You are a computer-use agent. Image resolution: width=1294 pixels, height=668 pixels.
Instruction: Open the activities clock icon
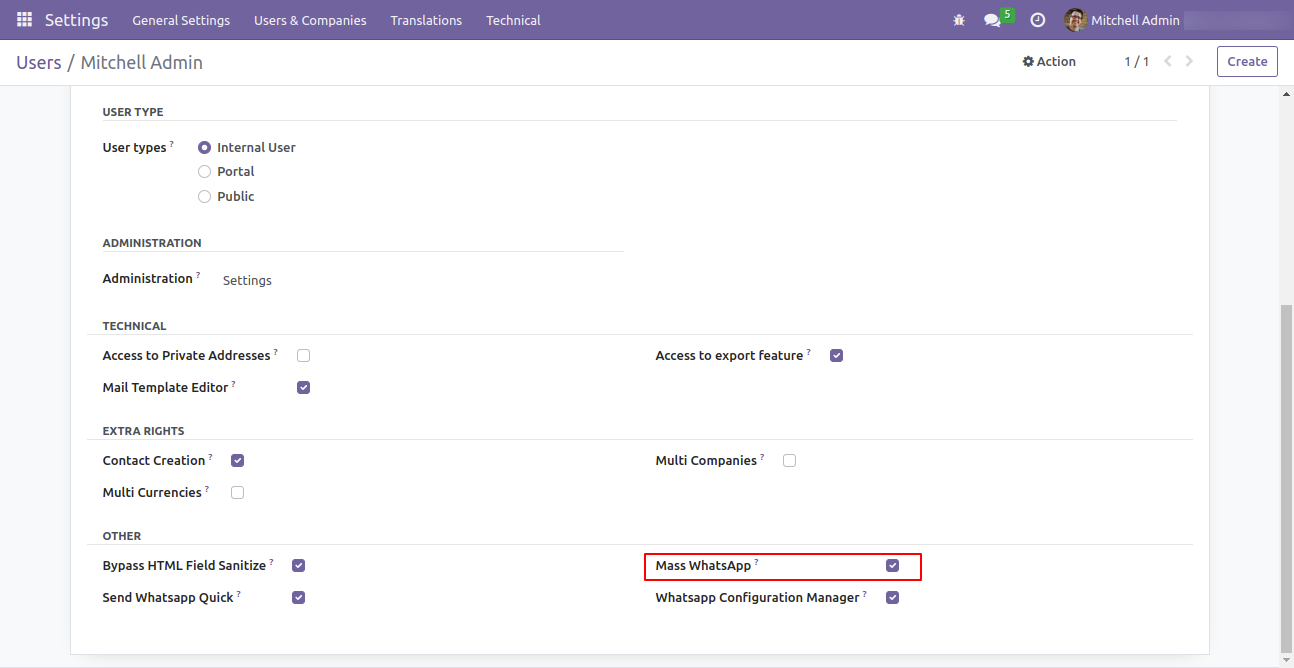[x=1037, y=20]
